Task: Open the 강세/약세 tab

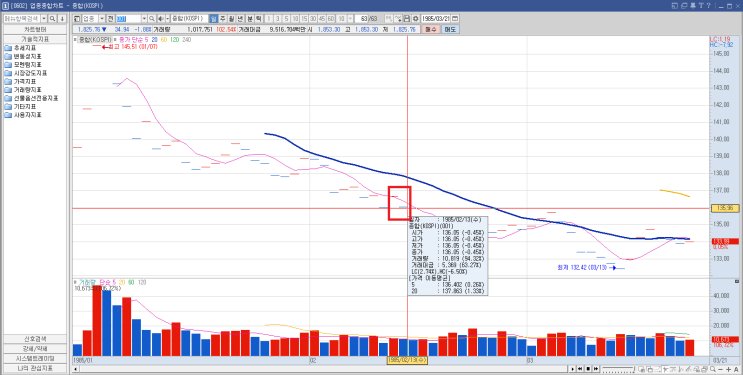Action: [x=35, y=349]
